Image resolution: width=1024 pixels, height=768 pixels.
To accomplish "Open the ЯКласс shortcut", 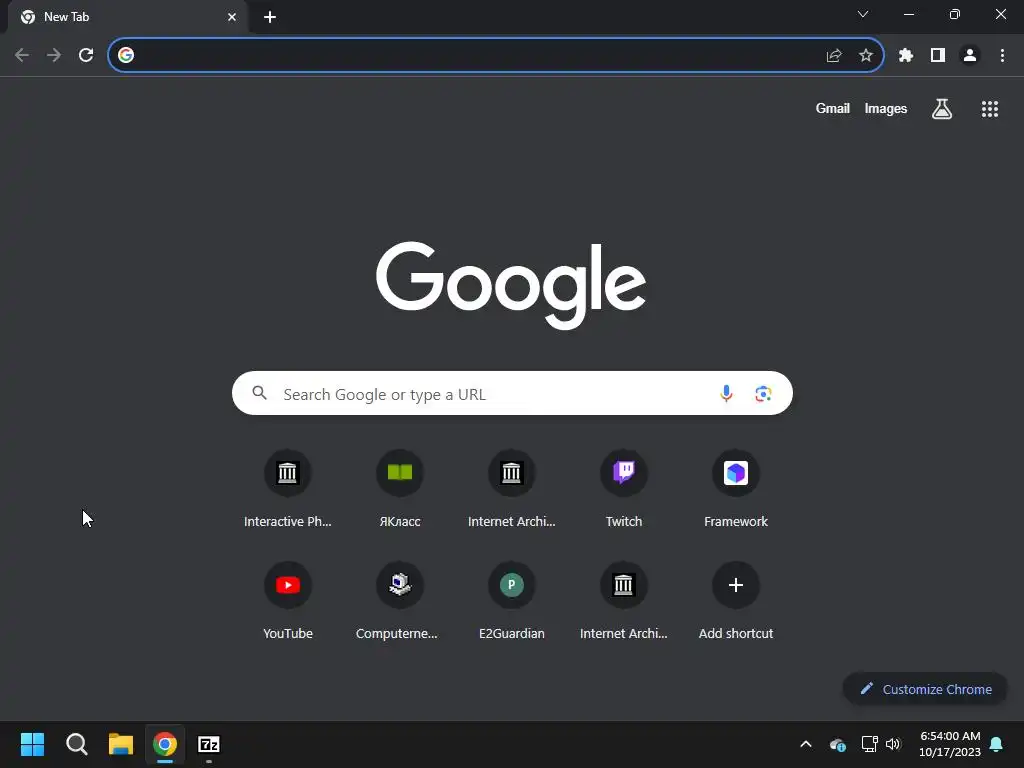I will pyautogui.click(x=400, y=487).
